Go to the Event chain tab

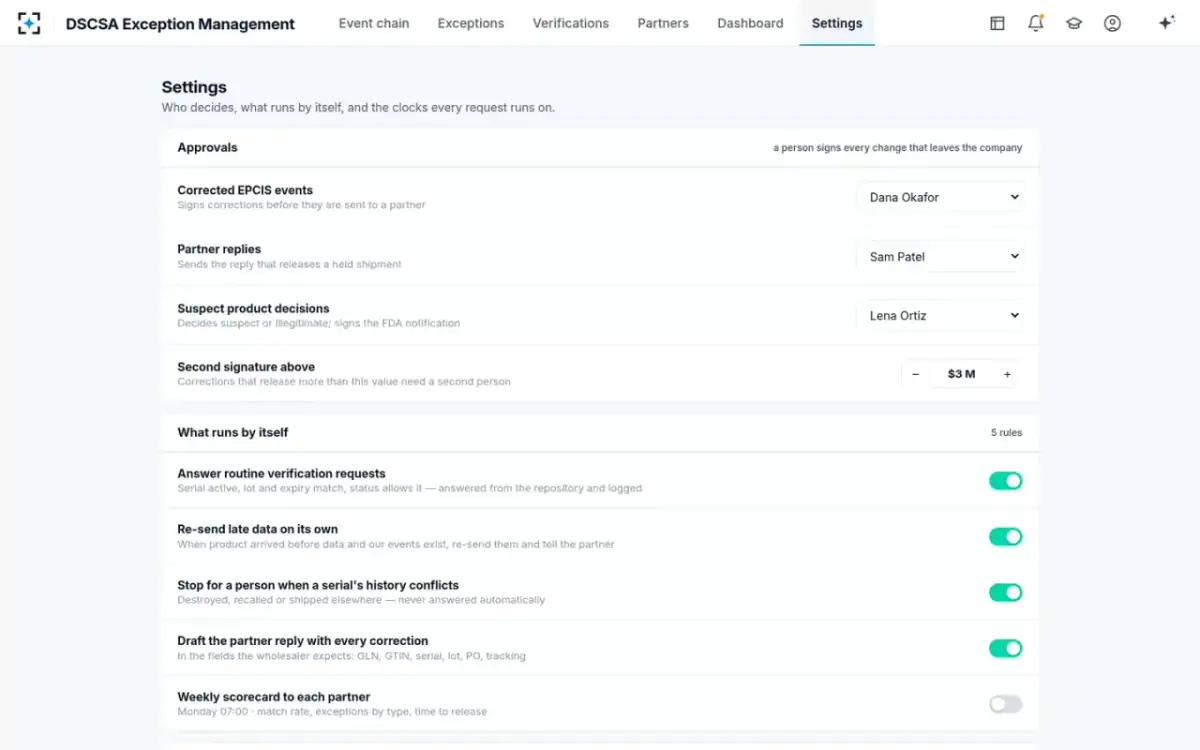[x=374, y=23]
